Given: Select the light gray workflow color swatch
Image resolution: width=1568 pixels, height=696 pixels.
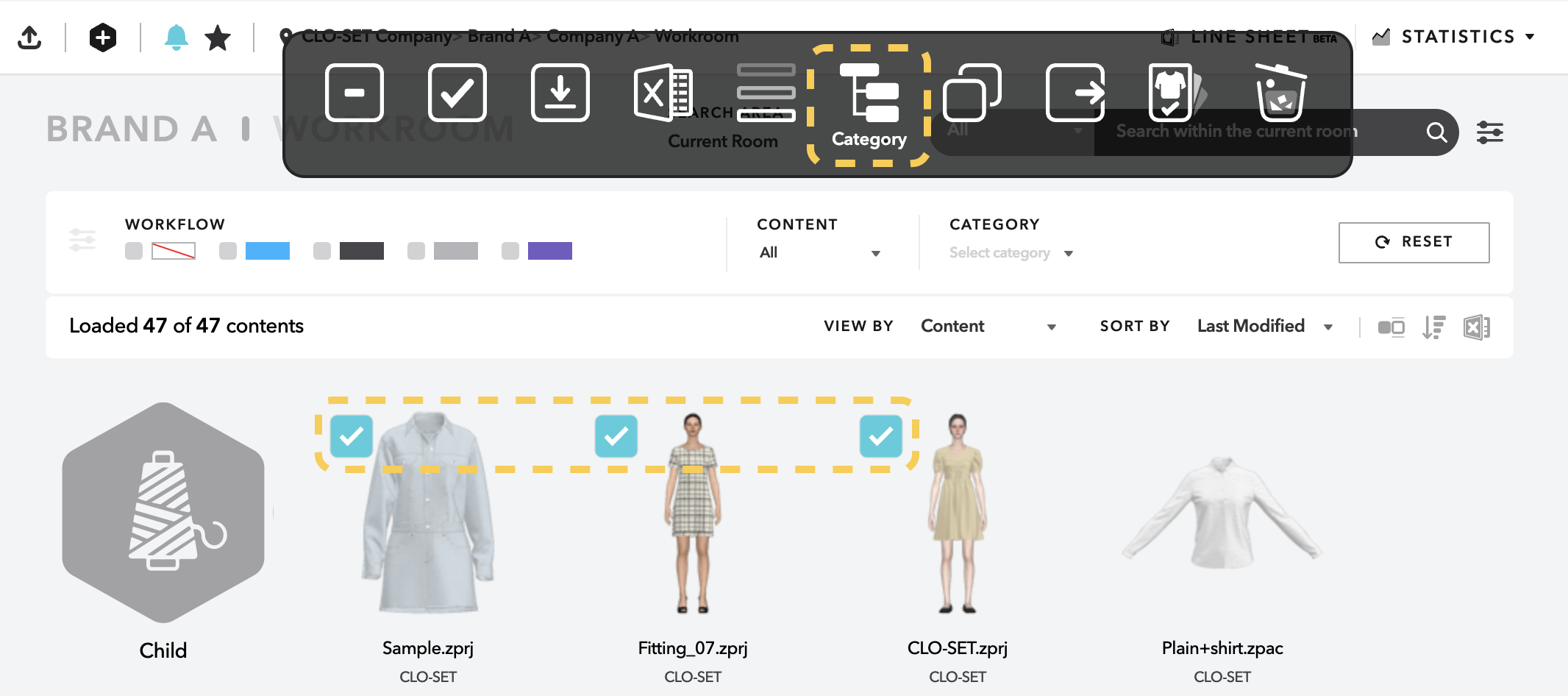Looking at the screenshot, I should 456,251.
